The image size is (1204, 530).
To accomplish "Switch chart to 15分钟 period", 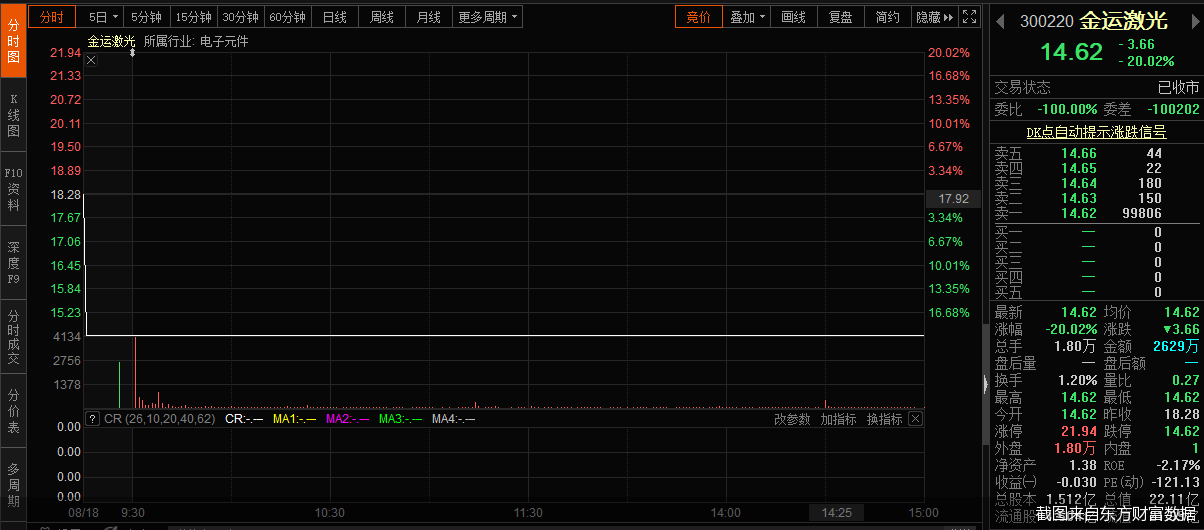I will coord(193,17).
